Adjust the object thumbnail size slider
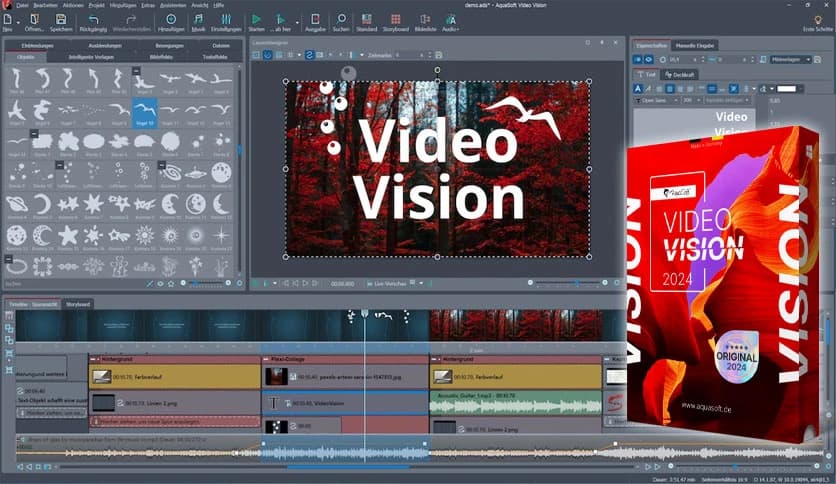Screen dimensions: 836x484 click(x=205, y=283)
